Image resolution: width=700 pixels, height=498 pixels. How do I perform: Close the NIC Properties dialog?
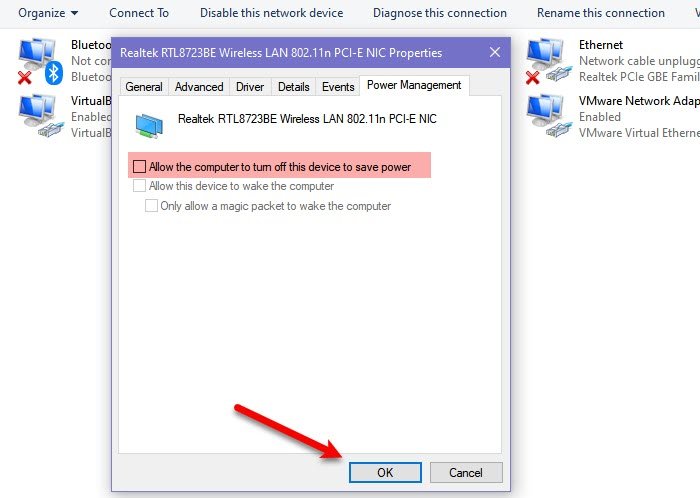click(x=494, y=51)
